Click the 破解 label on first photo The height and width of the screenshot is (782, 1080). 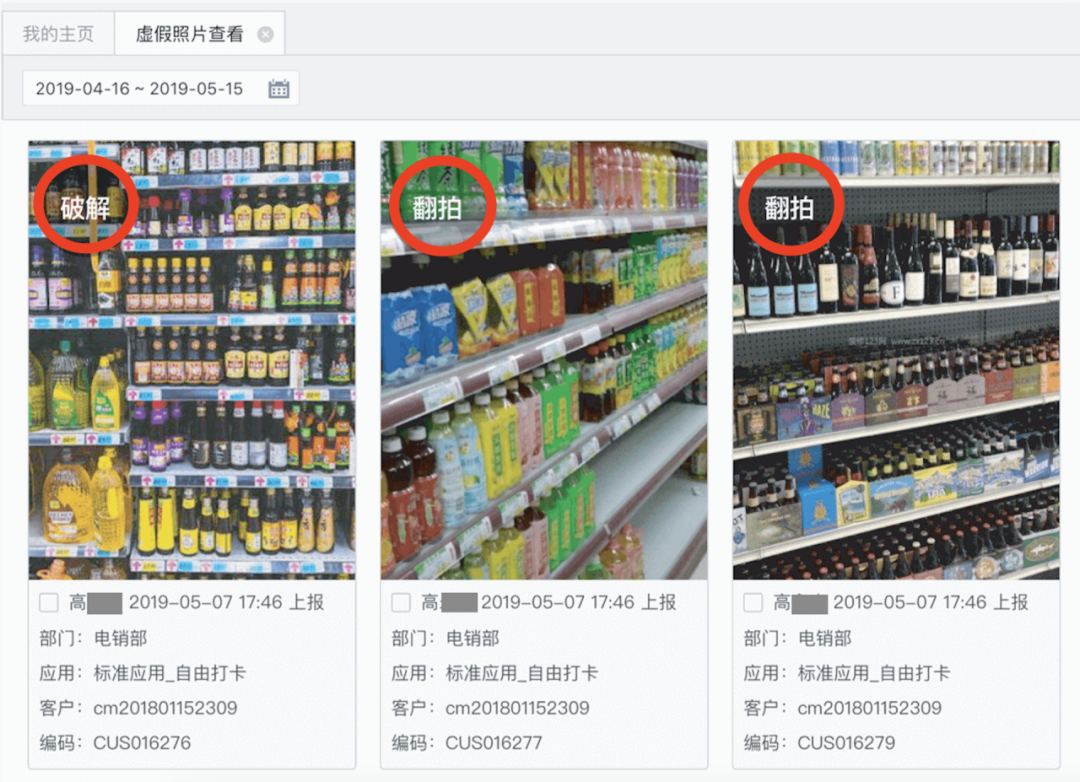pyautogui.click(x=85, y=207)
